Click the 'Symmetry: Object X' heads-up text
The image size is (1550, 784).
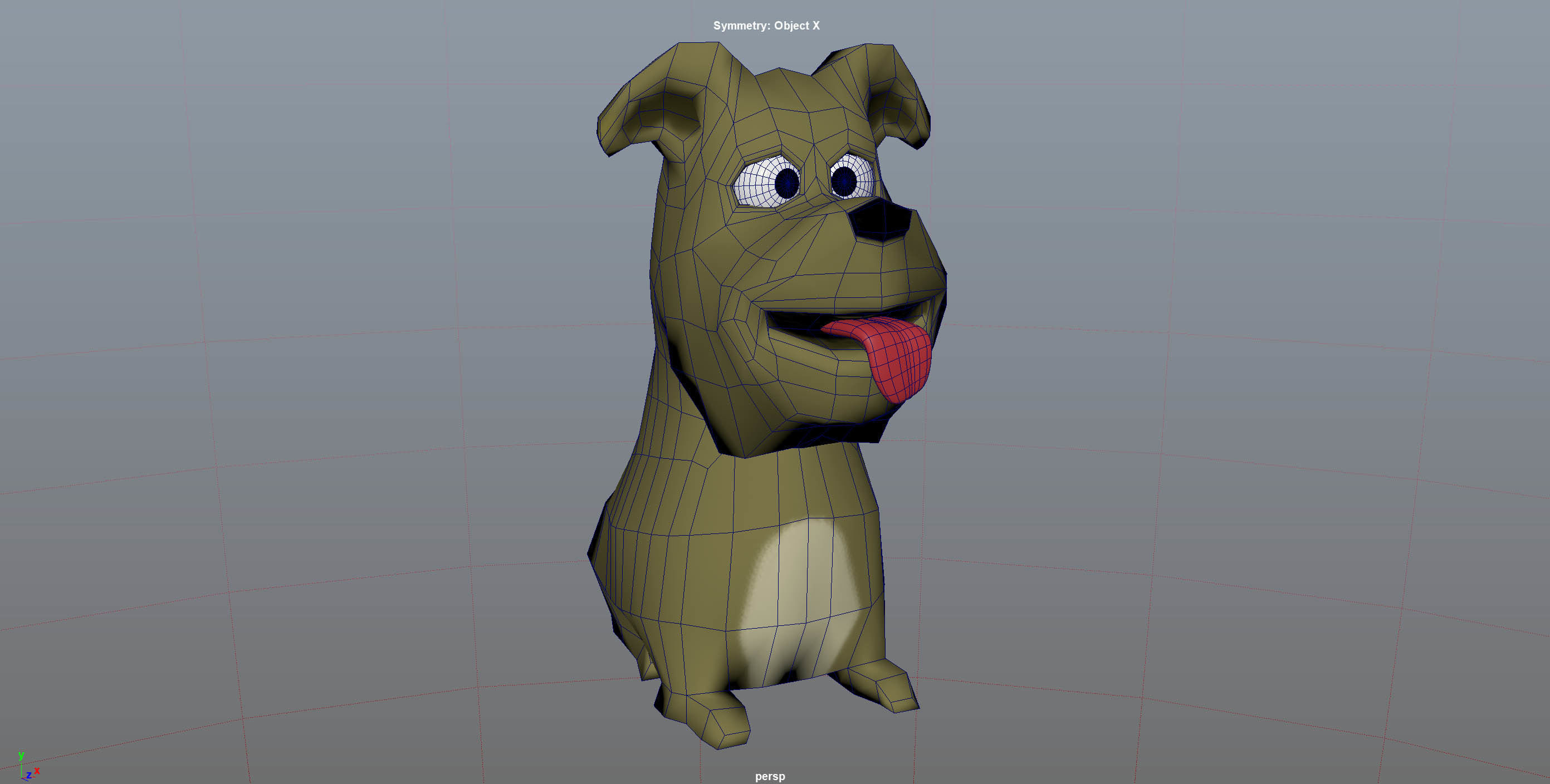pyautogui.click(x=766, y=25)
